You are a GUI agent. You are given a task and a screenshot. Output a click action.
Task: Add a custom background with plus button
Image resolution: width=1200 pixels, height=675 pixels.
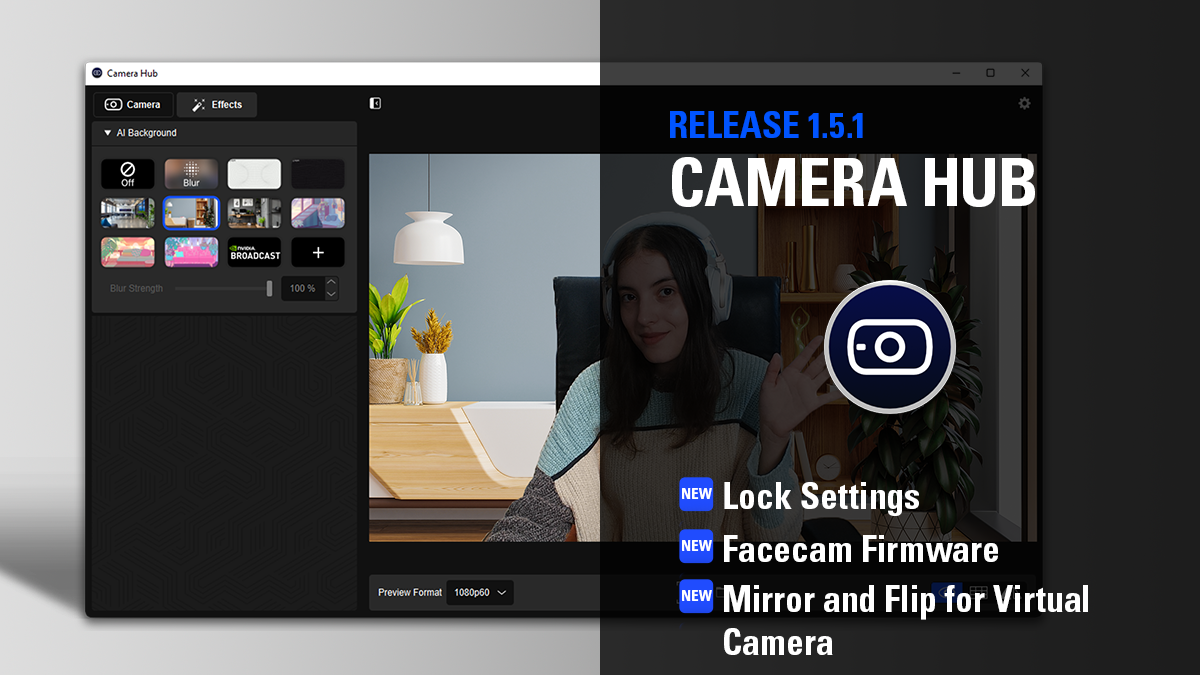(x=318, y=252)
